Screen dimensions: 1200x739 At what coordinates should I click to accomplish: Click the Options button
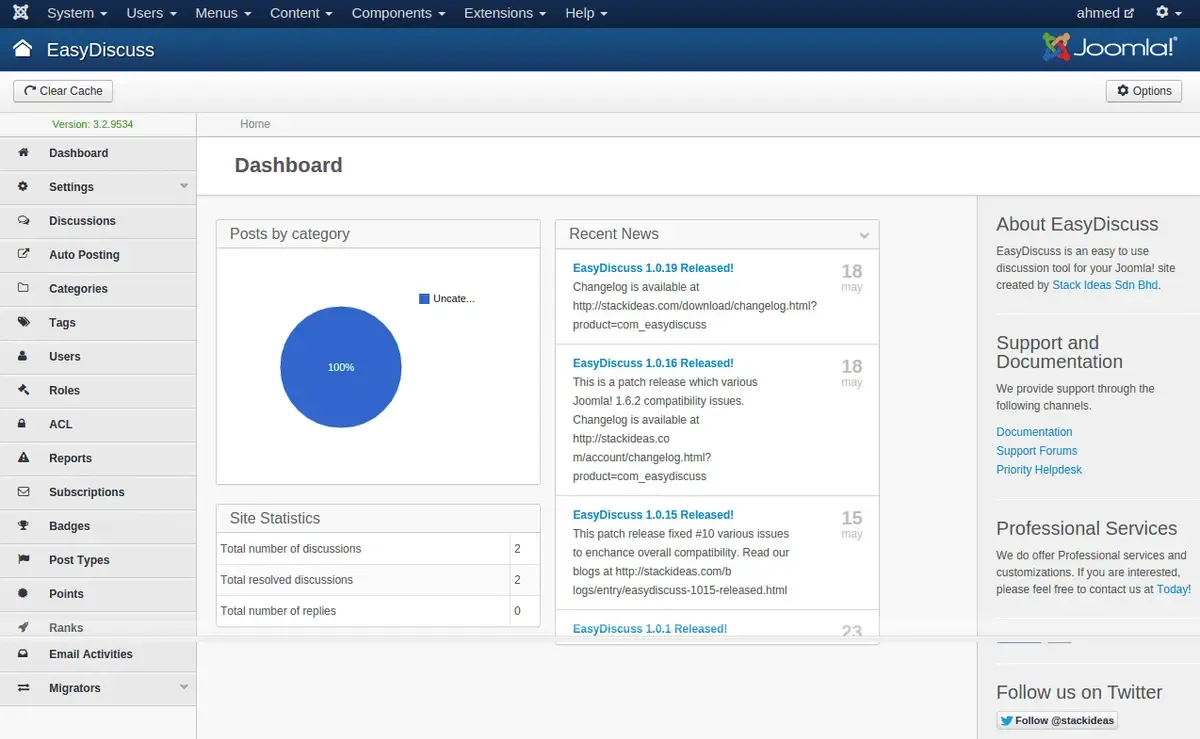pos(1144,91)
